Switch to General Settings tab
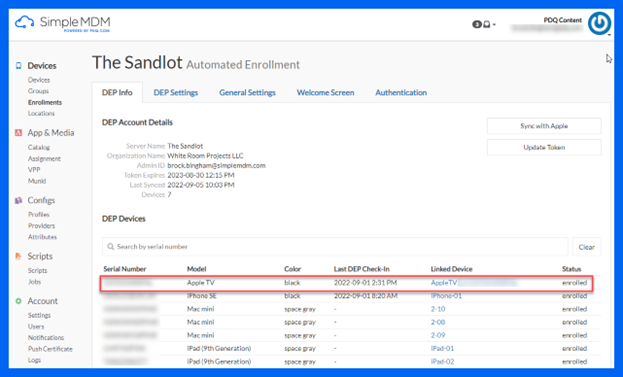 coord(247,93)
